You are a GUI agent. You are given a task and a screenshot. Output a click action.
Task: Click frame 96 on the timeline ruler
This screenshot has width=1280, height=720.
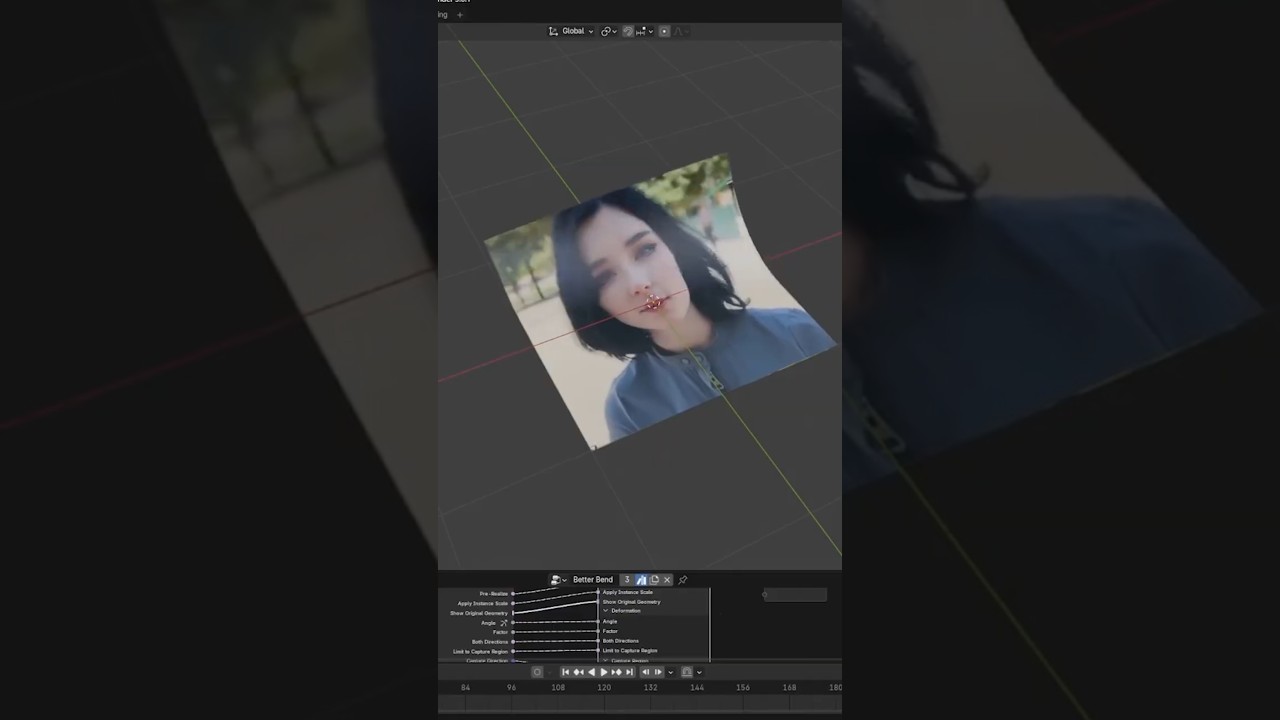[x=511, y=688]
